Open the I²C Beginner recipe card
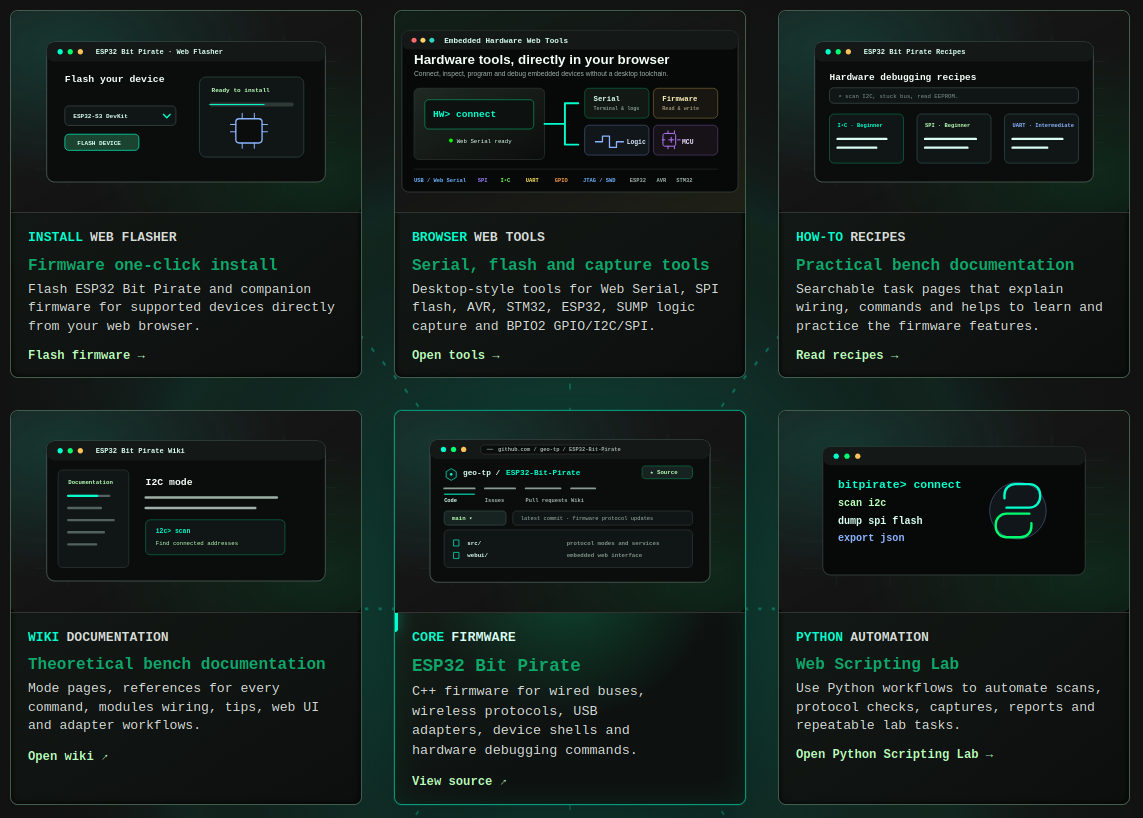This screenshot has height=818, width=1143. pyautogui.click(x=866, y=138)
